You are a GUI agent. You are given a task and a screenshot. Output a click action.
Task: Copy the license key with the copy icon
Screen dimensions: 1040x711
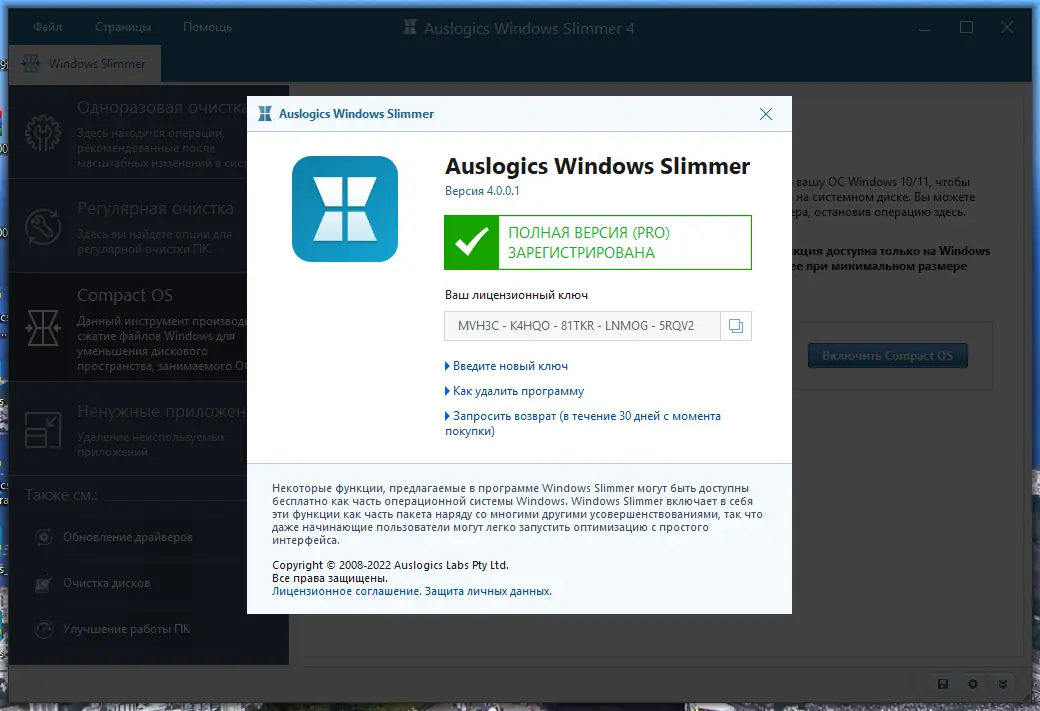(736, 326)
